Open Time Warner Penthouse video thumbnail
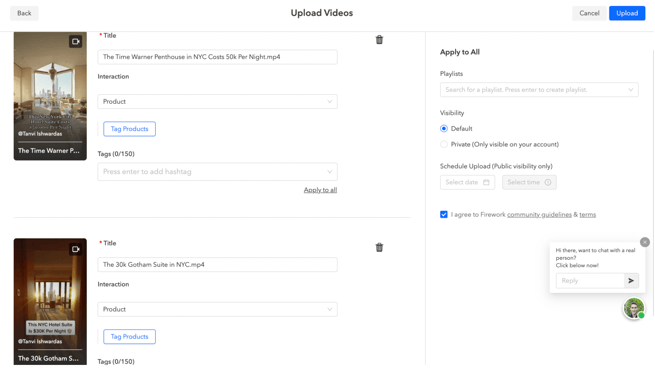 pyautogui.click(x=50, y=96)
